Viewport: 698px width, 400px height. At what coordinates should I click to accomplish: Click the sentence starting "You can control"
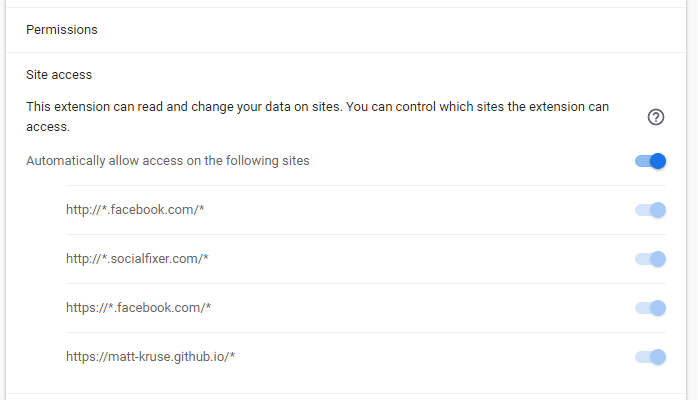click(x=477, y=107)
